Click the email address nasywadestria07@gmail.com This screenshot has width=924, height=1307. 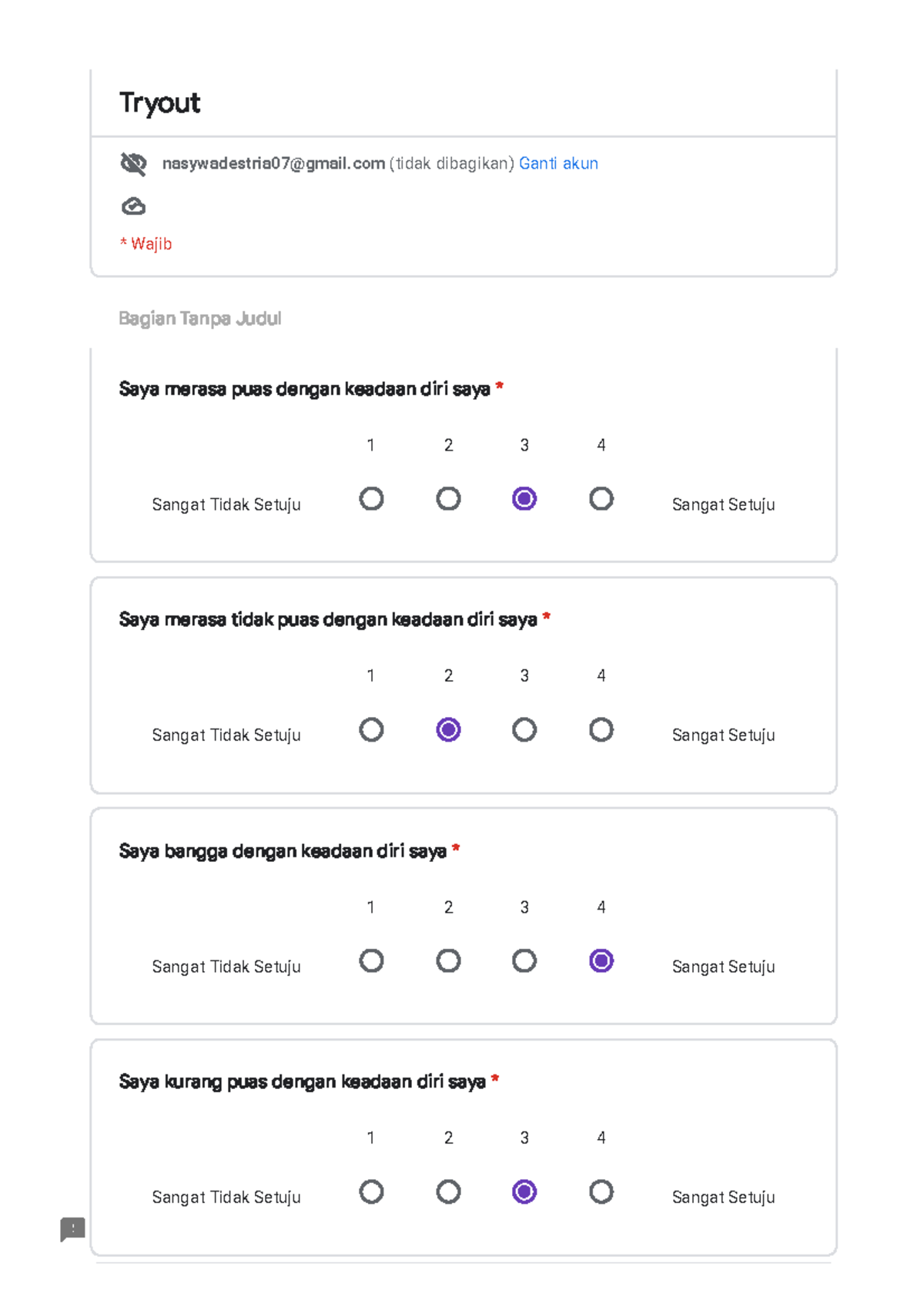pos(273,163)
